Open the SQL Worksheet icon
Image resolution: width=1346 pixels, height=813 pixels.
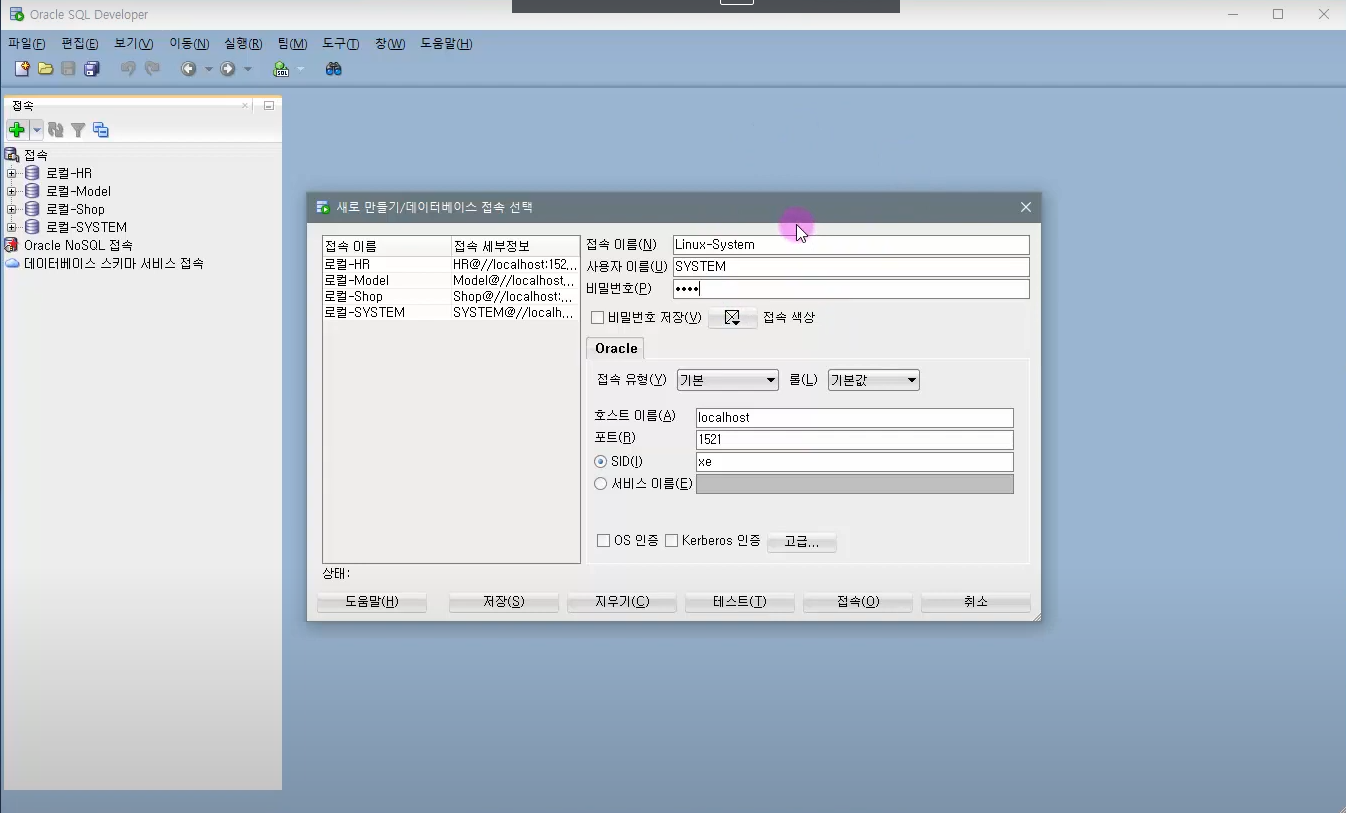click(281, 69)
